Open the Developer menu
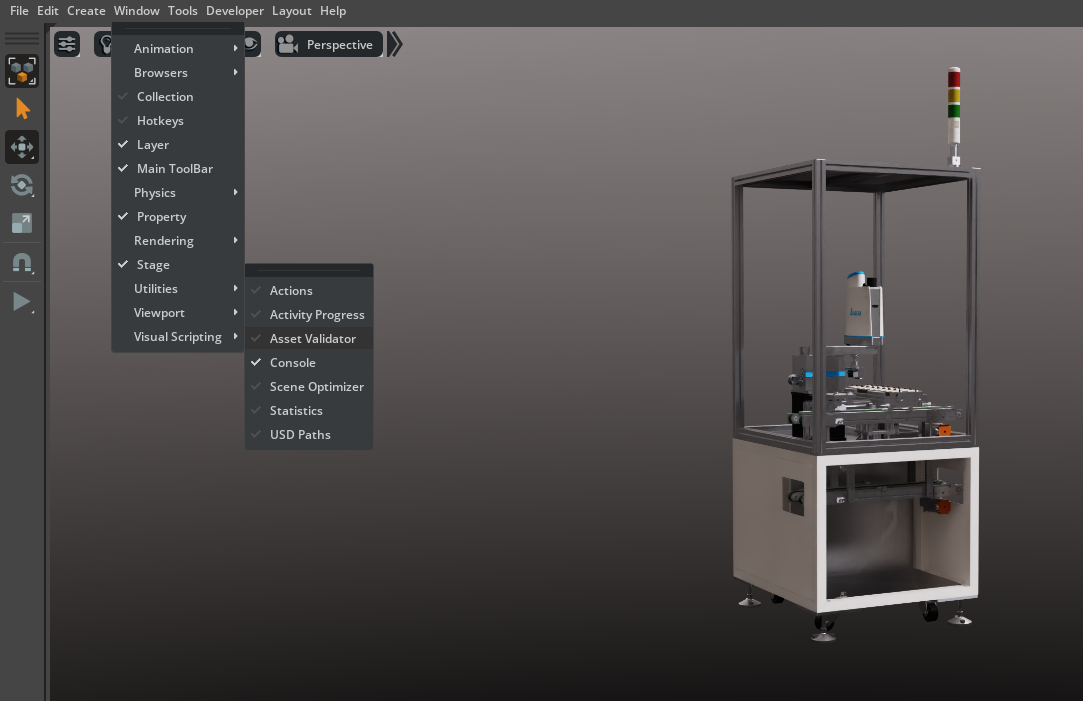1083x701 pixels. (235, 11)
